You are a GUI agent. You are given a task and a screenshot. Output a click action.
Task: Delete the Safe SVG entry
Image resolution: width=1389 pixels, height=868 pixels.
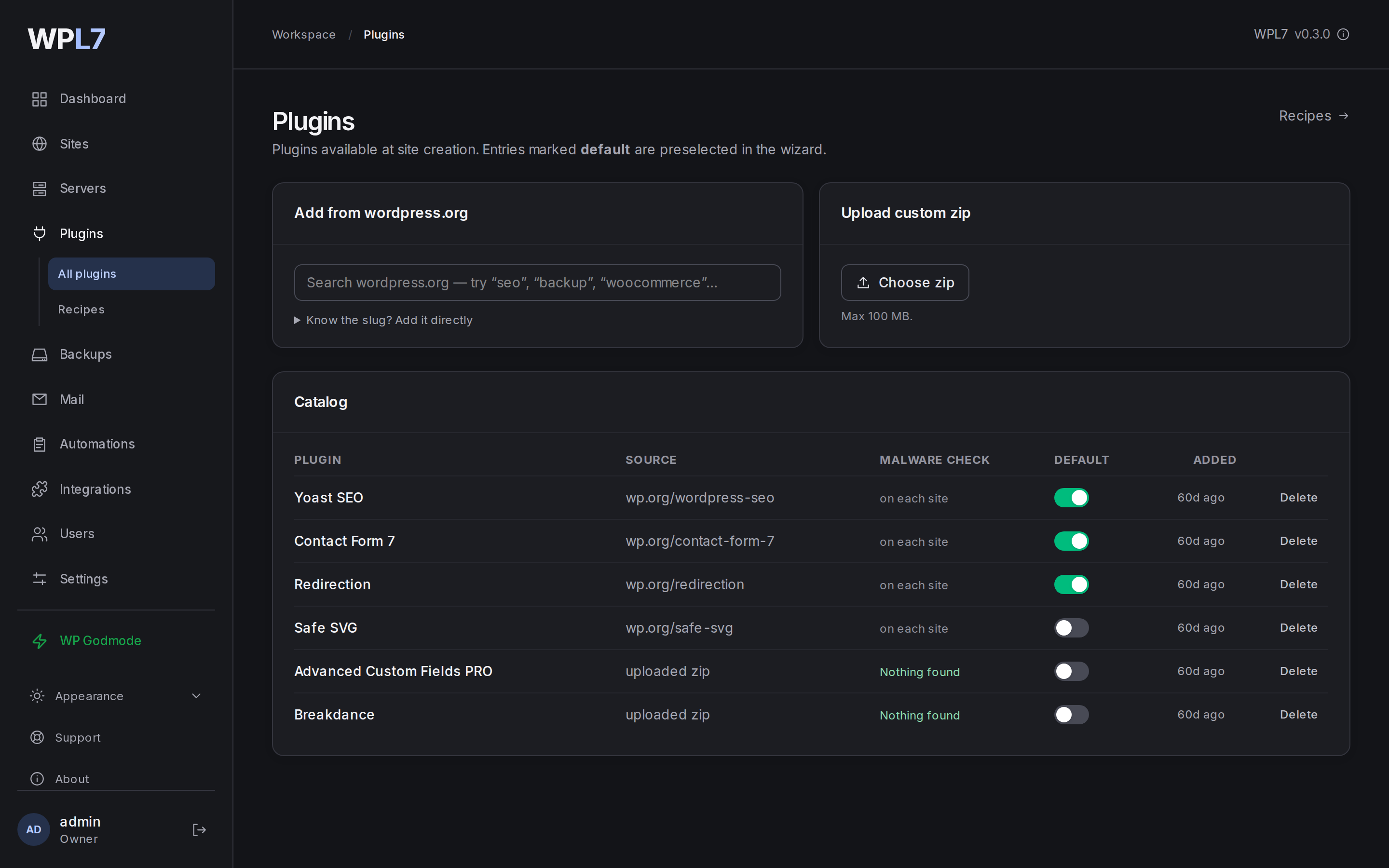(x=1298, y=628)
